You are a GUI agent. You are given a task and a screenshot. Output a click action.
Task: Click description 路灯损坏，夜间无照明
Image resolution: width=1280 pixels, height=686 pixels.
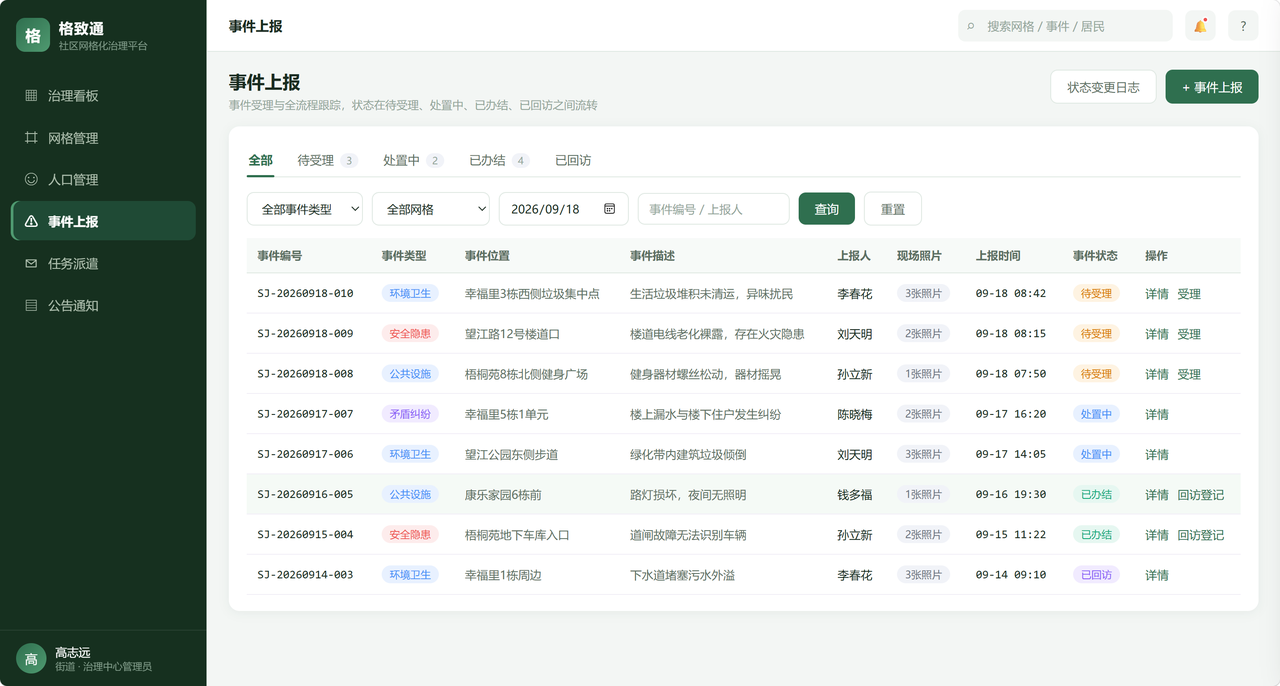pyautogui.click(x=688, y=495)
